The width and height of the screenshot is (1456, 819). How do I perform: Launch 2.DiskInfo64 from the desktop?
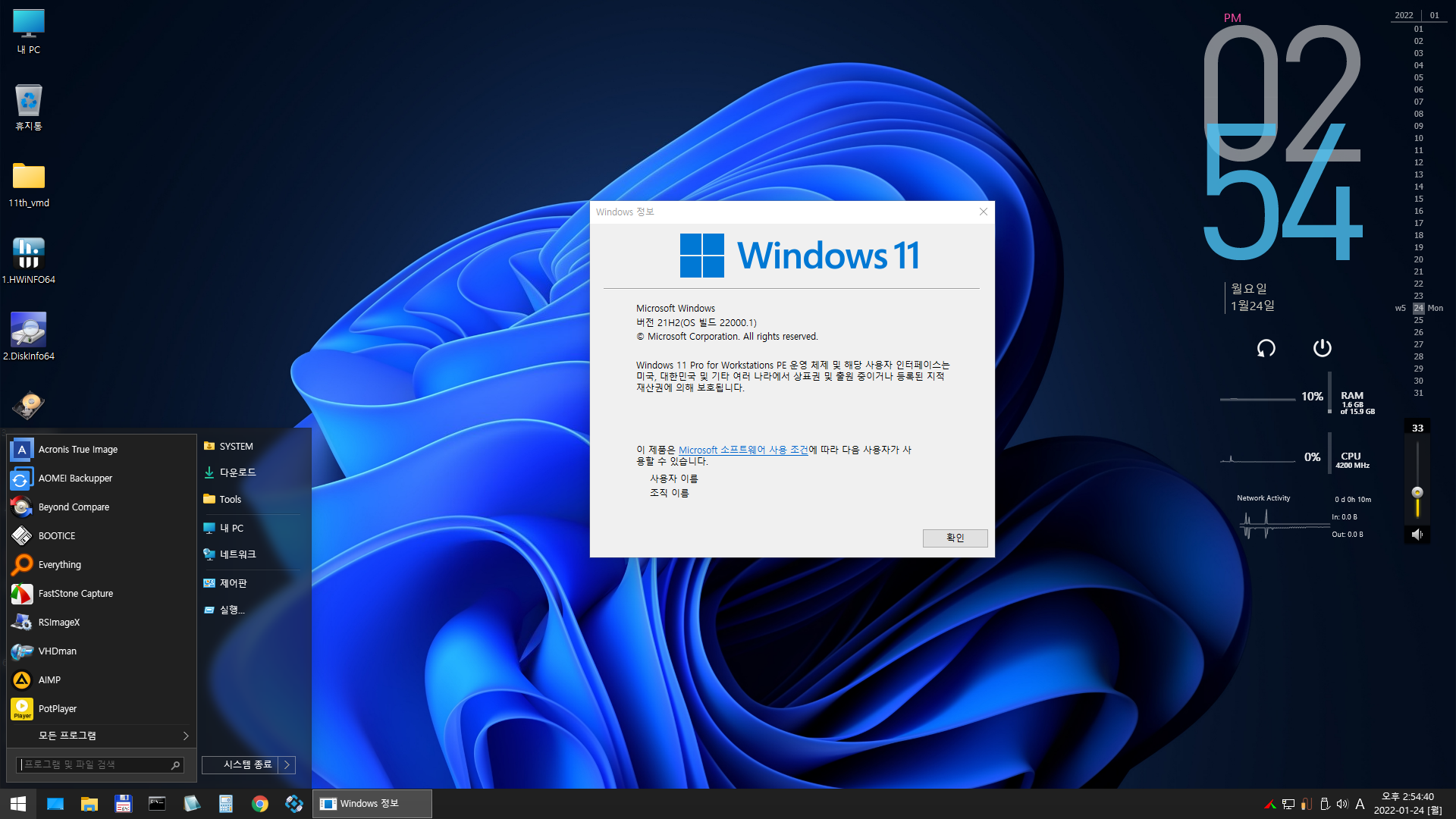pos(29,337)
